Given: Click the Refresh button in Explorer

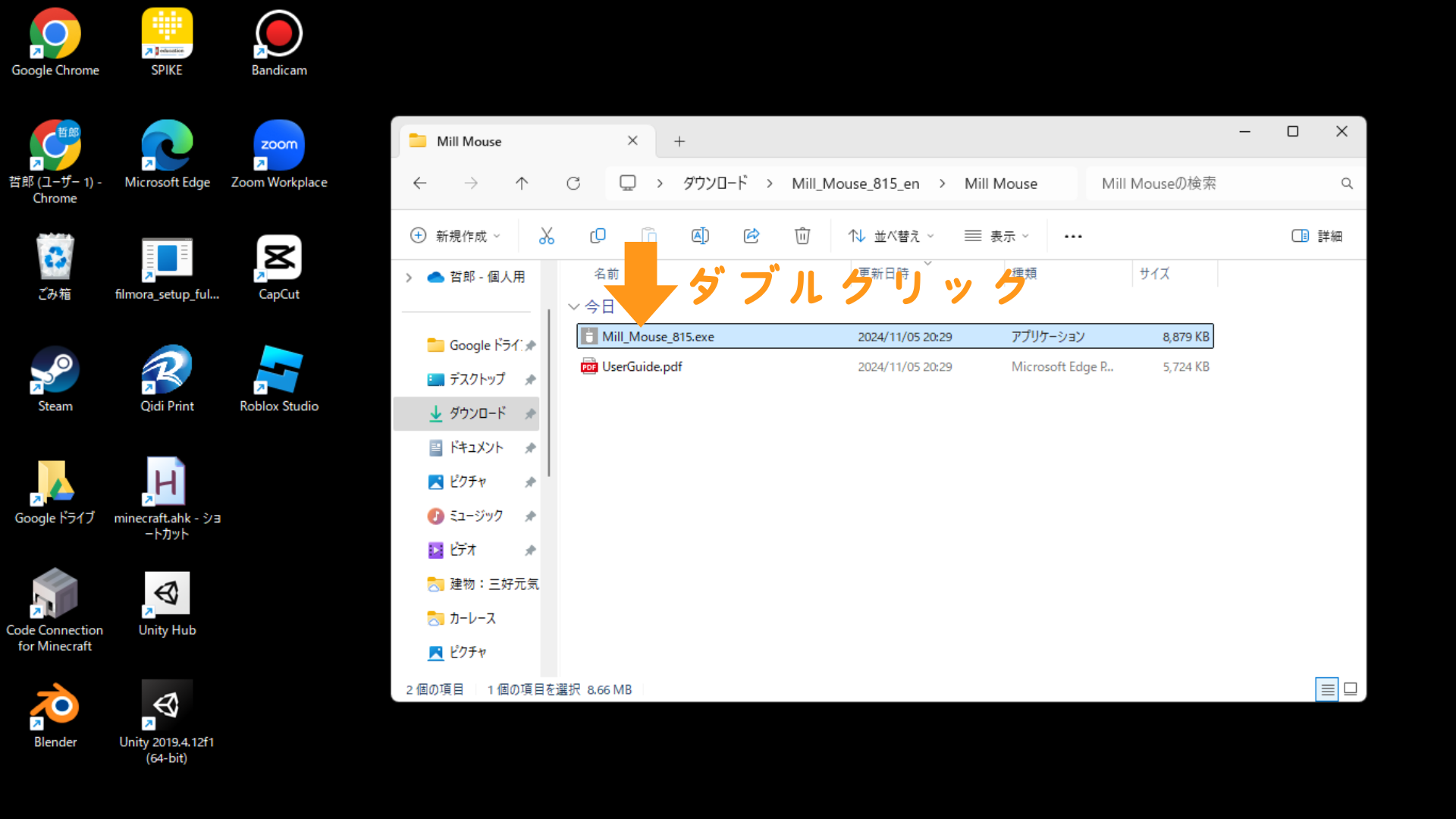Looking at the screenshot, I should point(573,184).
